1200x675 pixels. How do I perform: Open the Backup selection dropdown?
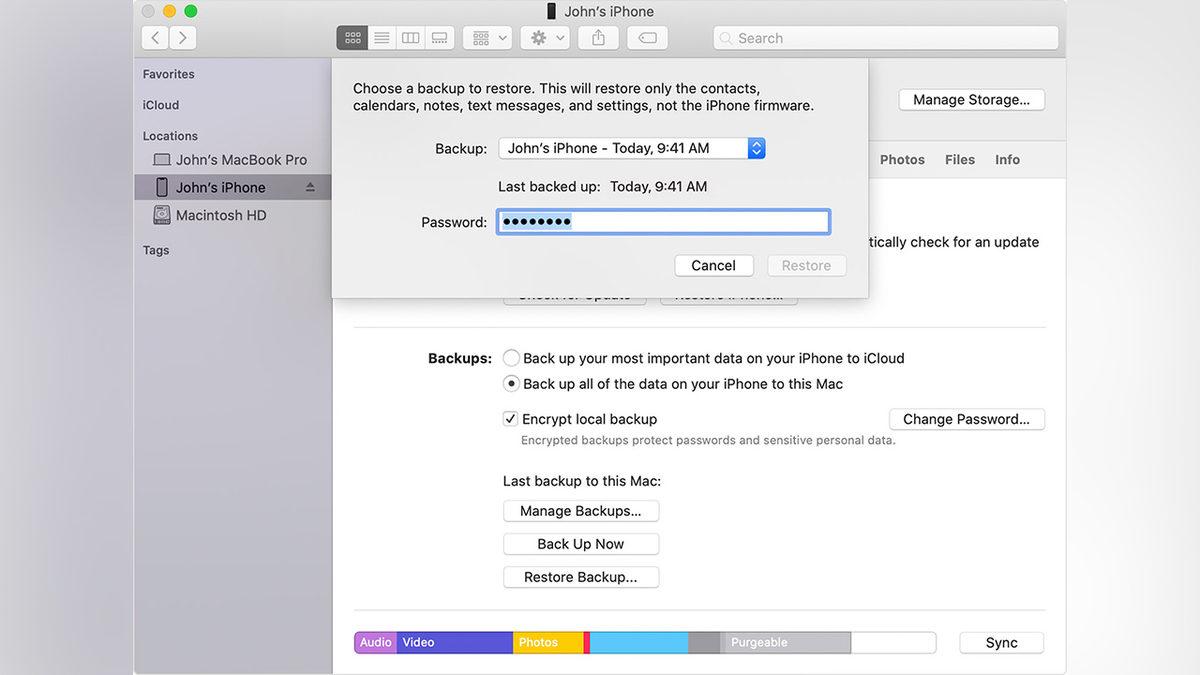click(x=632, y=148)
